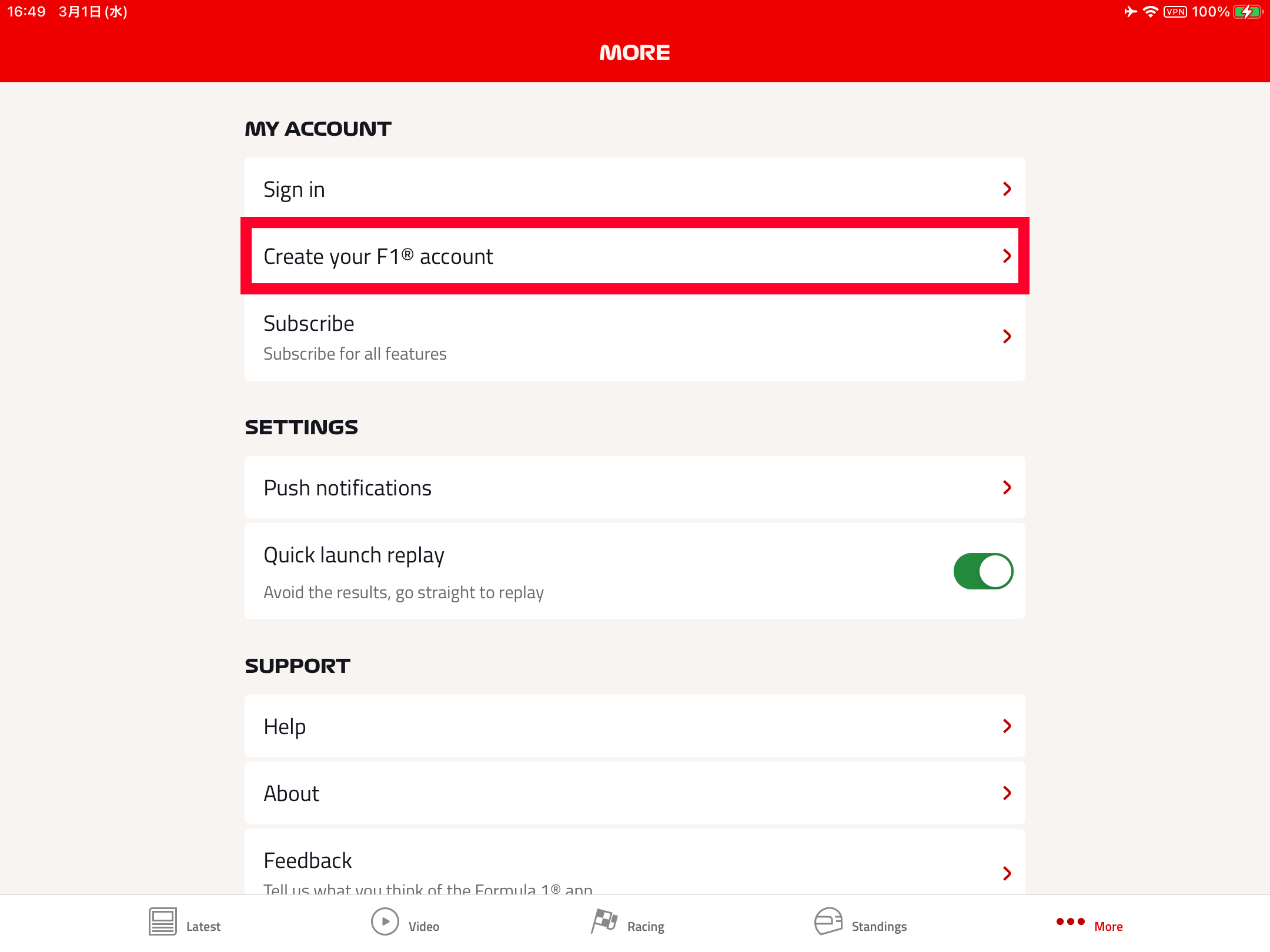
Task: Switch to the Latest tab label
Action: click(203, 927)
